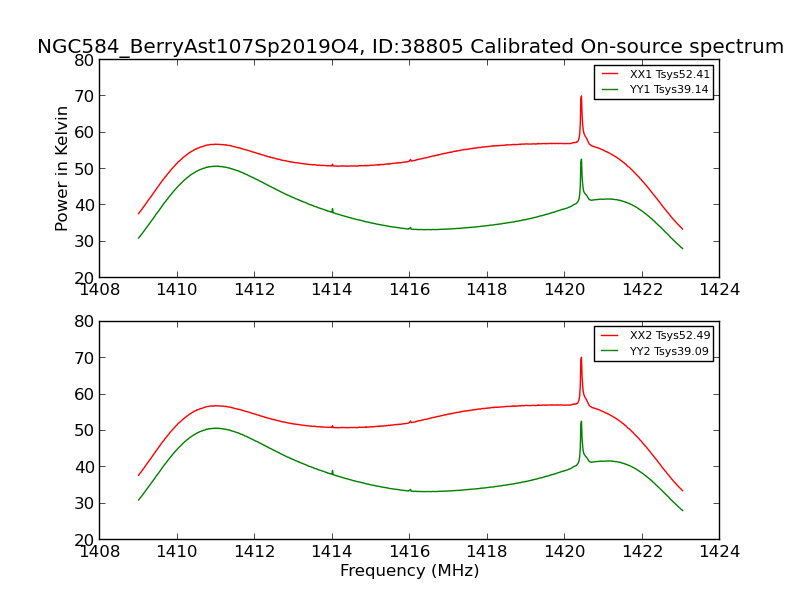800x600 pixels.
Task: Click the 70 y-axis tick on the top plot
Action: point(84,96)
